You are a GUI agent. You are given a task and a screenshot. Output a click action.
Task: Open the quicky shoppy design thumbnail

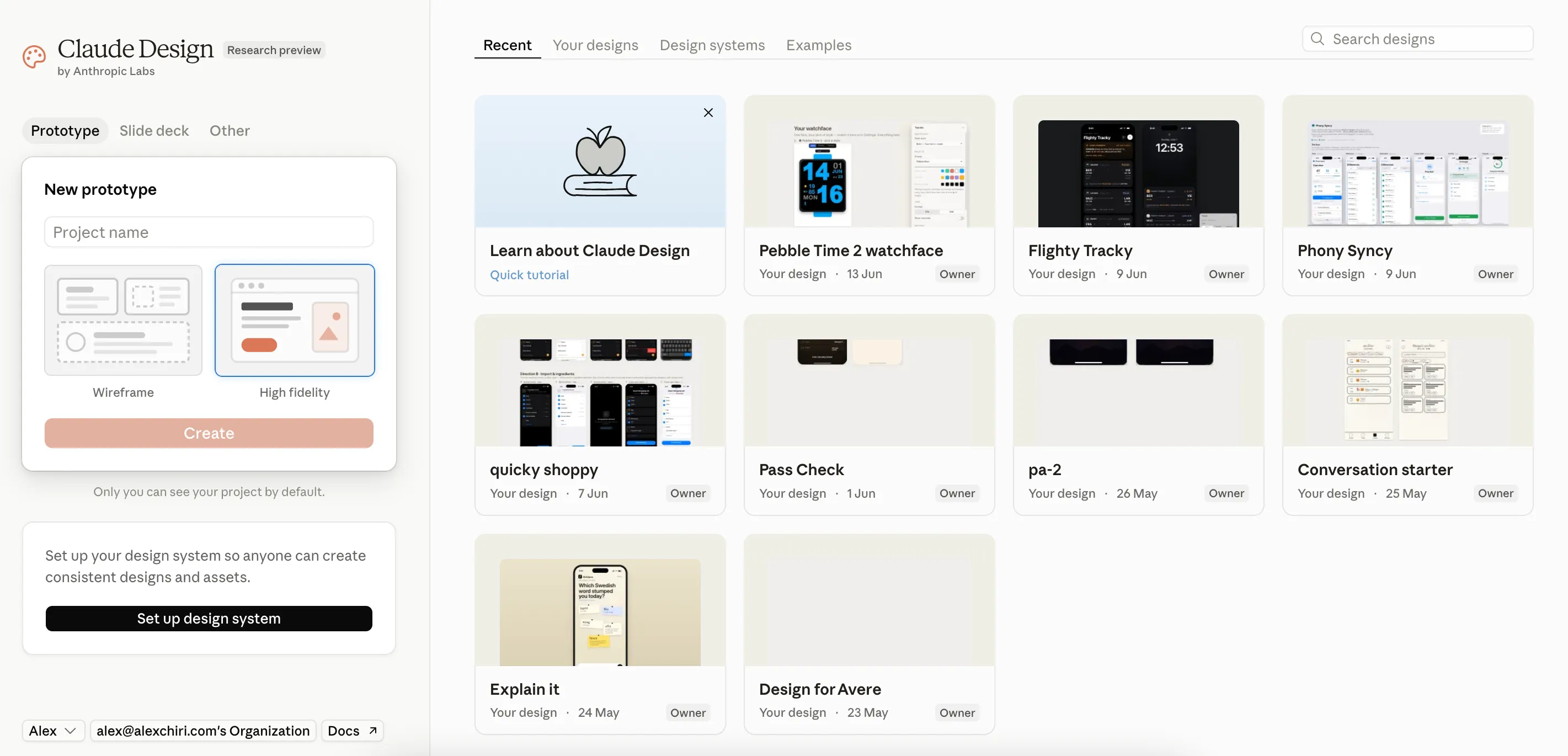point(600,380)
